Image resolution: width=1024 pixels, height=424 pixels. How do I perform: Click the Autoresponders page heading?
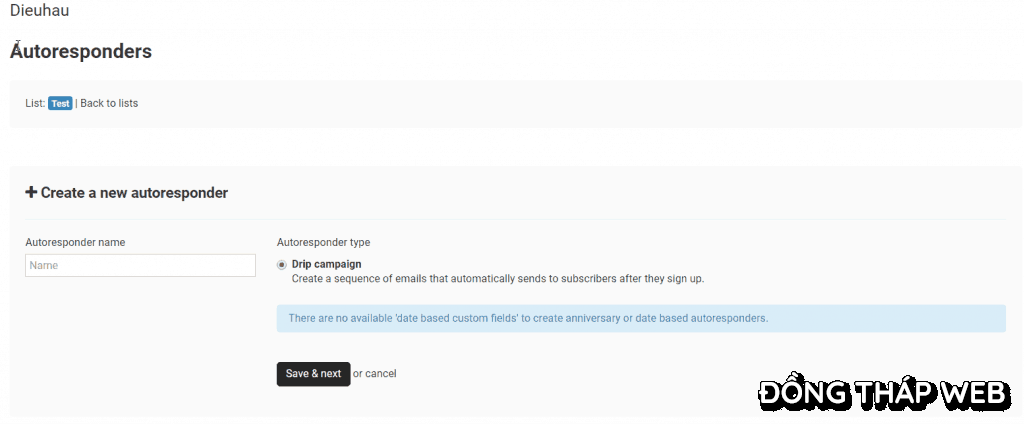(81, 52)
